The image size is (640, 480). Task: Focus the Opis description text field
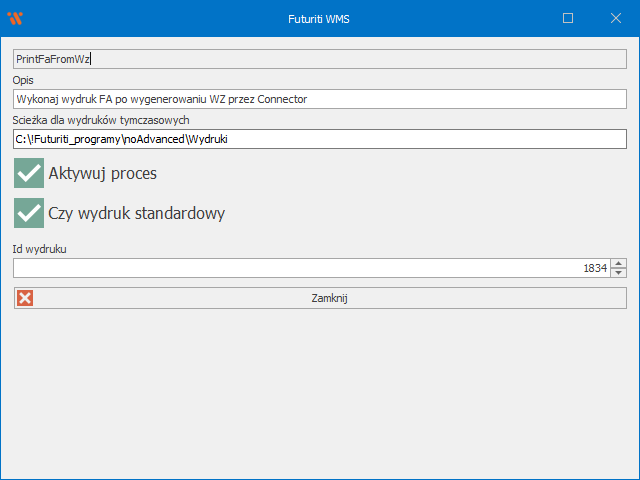(320, 99)
